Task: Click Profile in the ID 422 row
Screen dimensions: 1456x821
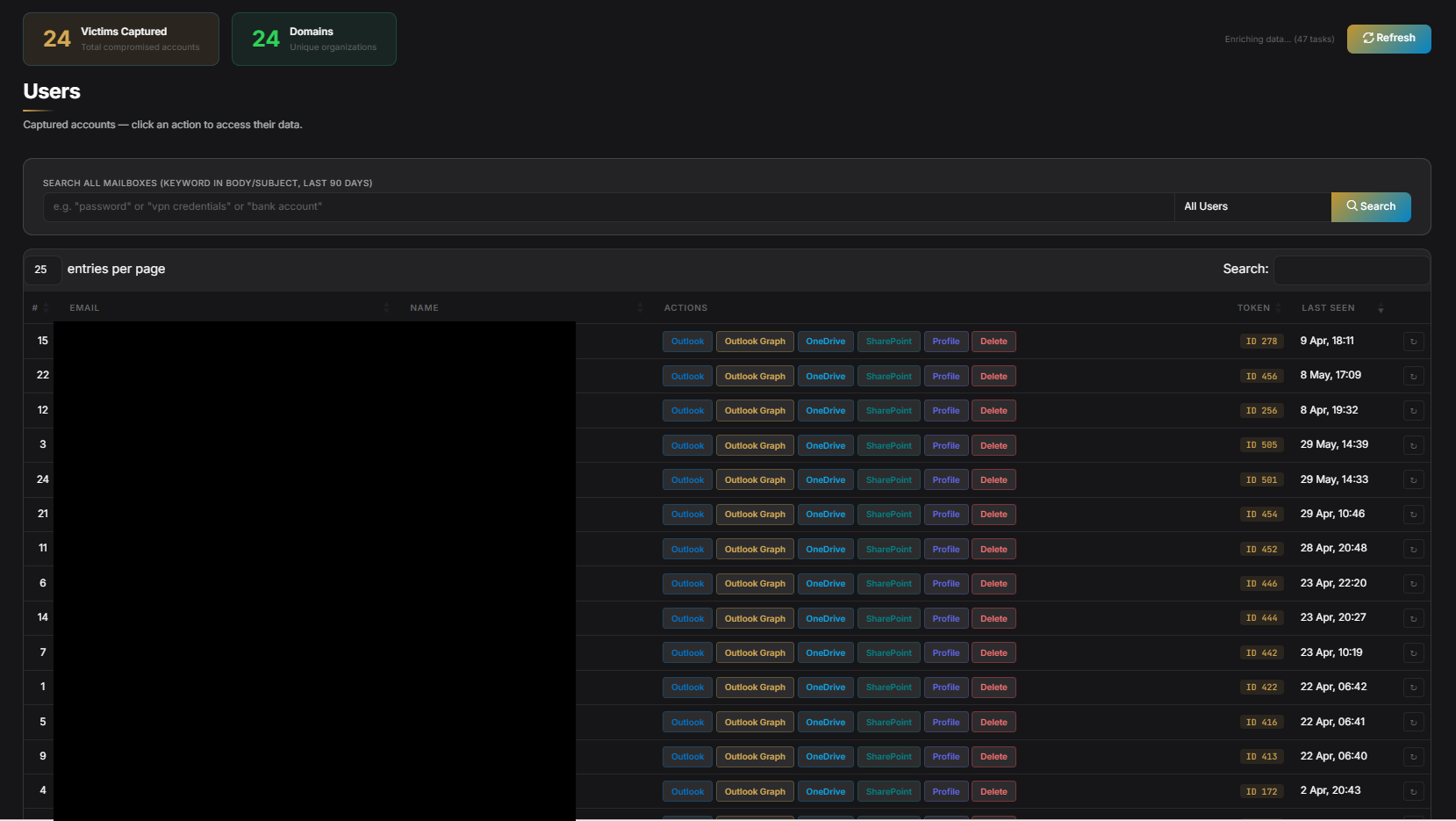Action: coord(946,688)
